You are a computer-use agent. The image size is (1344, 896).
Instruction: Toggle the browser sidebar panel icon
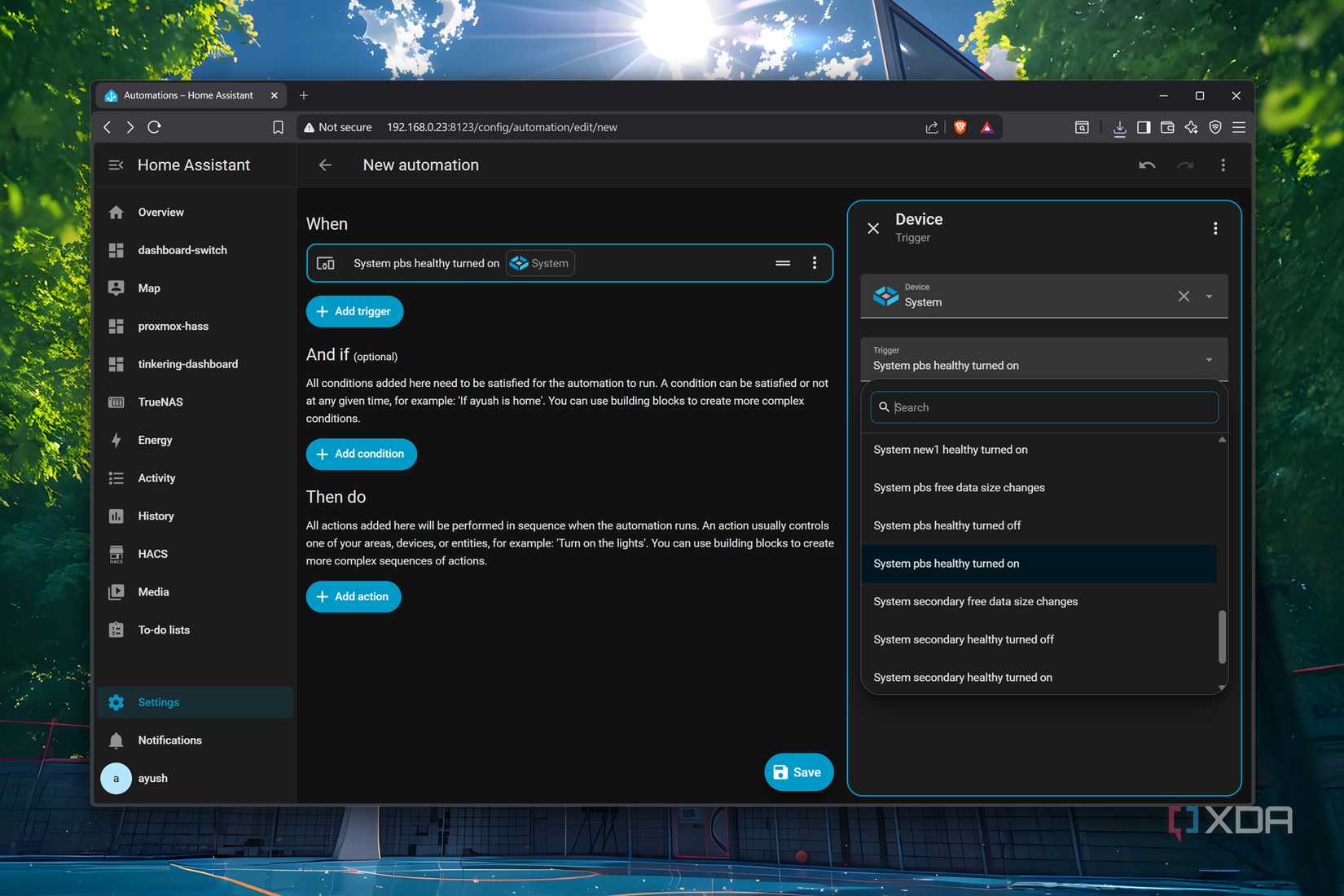point(1144,127)
